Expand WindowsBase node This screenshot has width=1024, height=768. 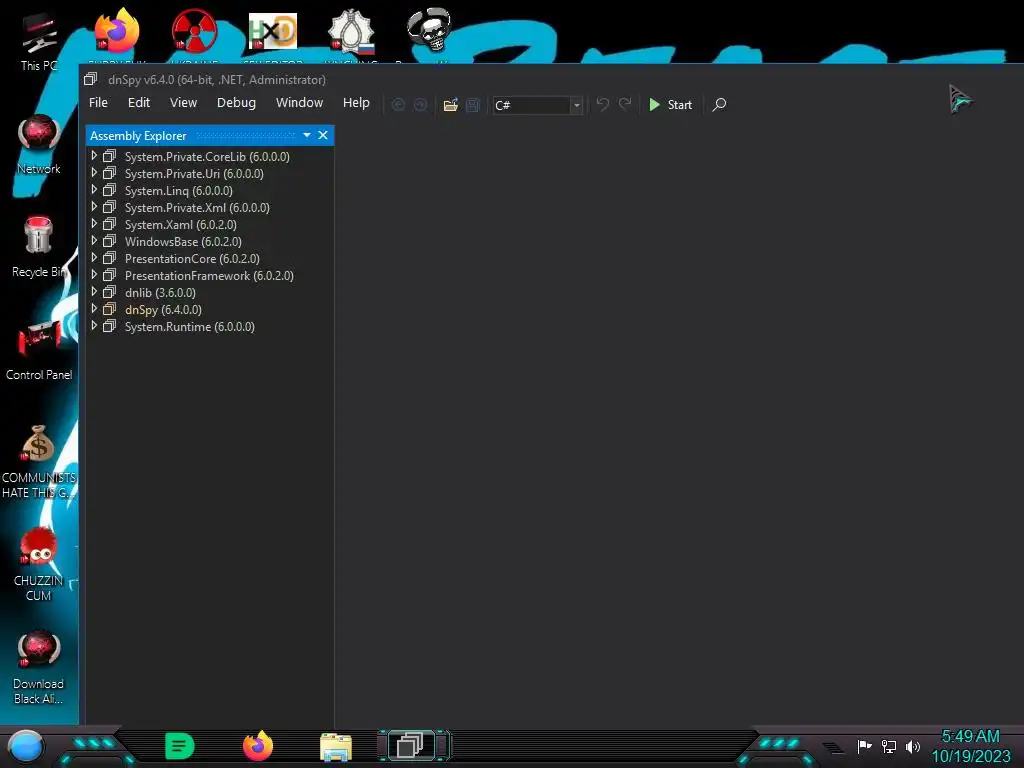coord(94,240)
